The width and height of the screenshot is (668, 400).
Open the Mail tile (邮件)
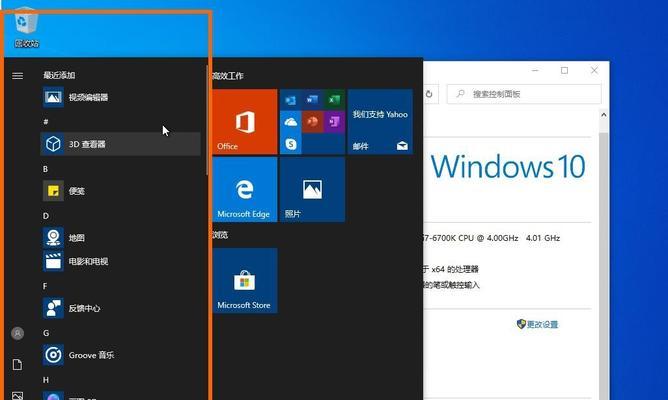pyautogui.click(x=380, y=121)
